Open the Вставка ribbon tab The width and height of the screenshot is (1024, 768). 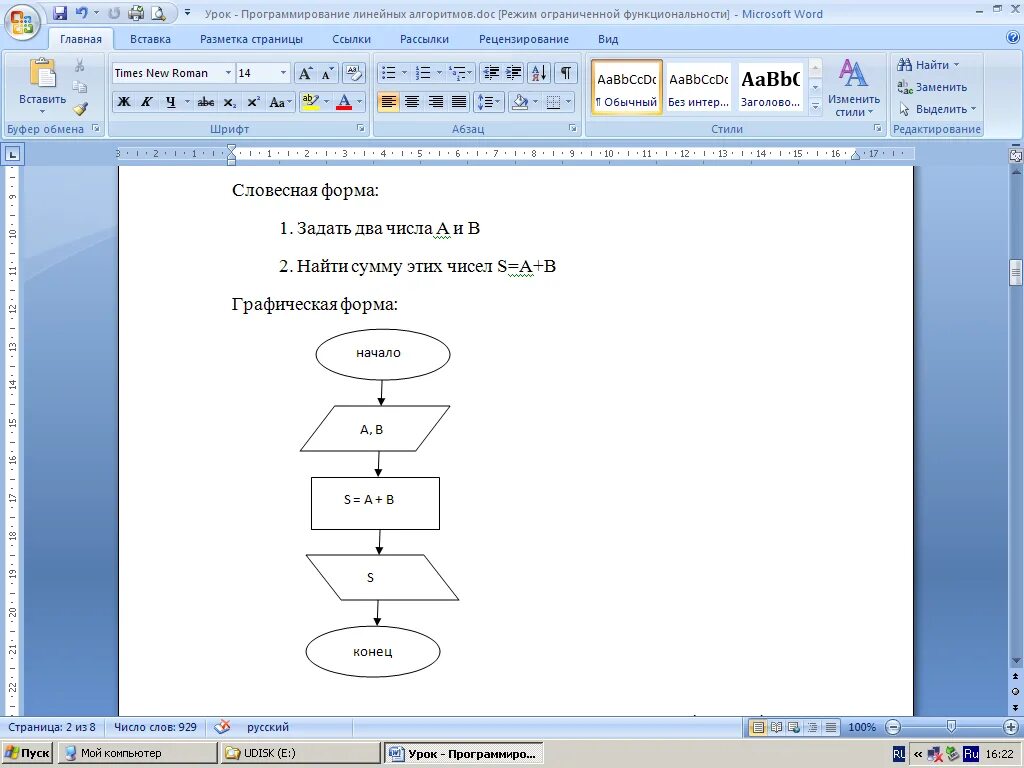(x=150, y=39)
